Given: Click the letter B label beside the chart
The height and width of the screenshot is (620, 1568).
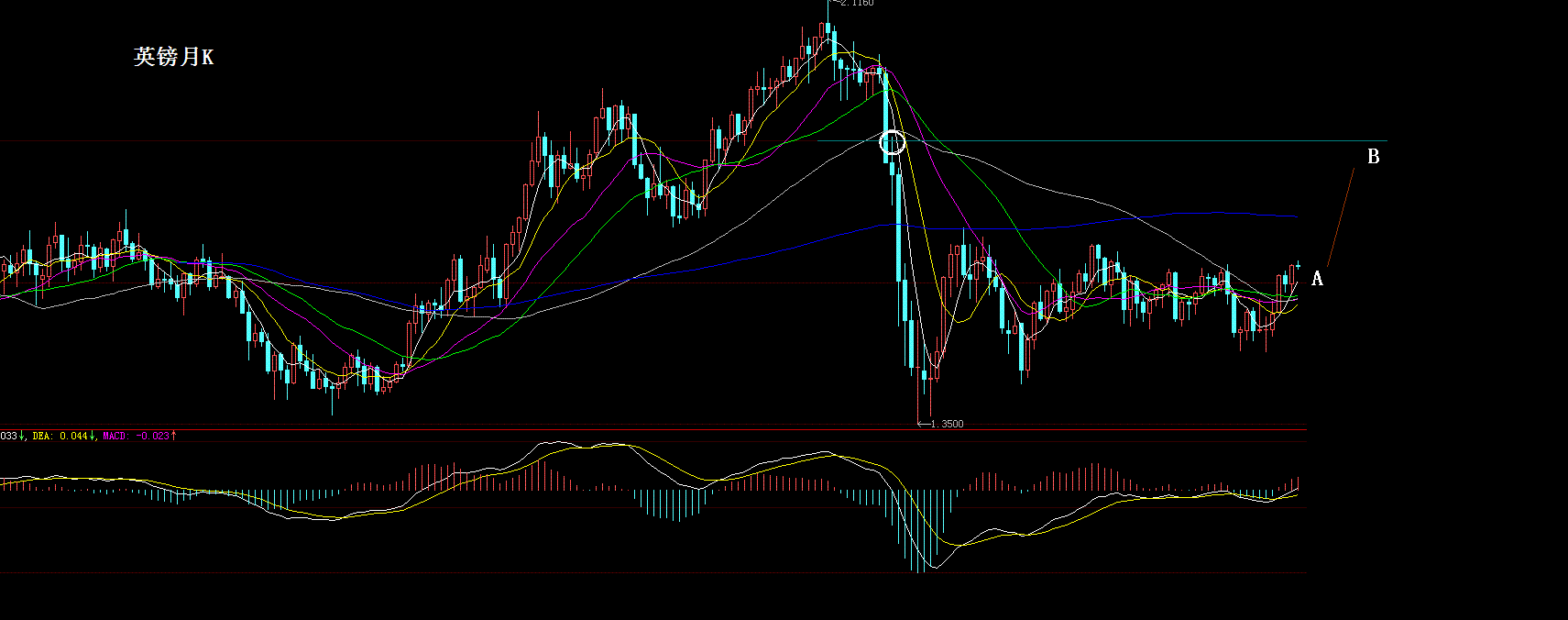Looking at the screenshot, I should tap(1373, 157).
